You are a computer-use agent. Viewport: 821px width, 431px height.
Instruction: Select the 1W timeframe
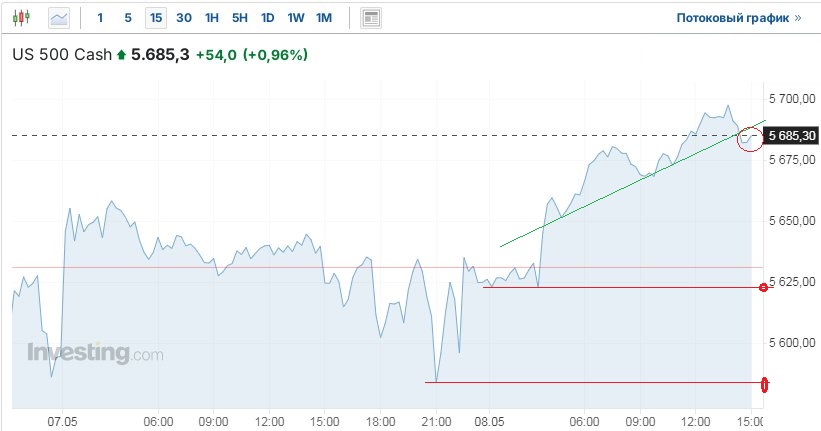pos(296,18)
